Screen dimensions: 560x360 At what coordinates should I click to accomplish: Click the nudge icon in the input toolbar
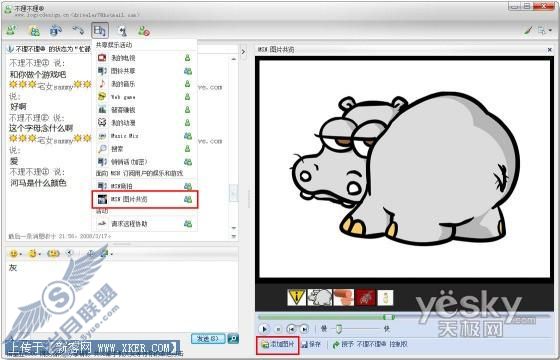(54, 253)
